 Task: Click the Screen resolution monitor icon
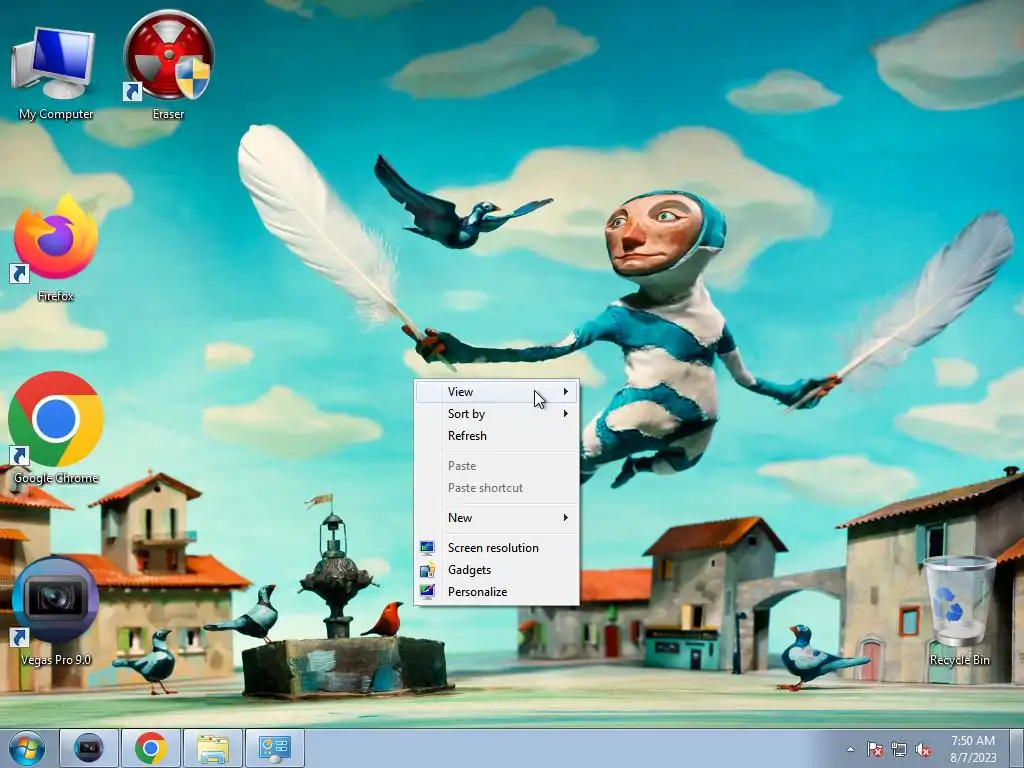point(427,547)
